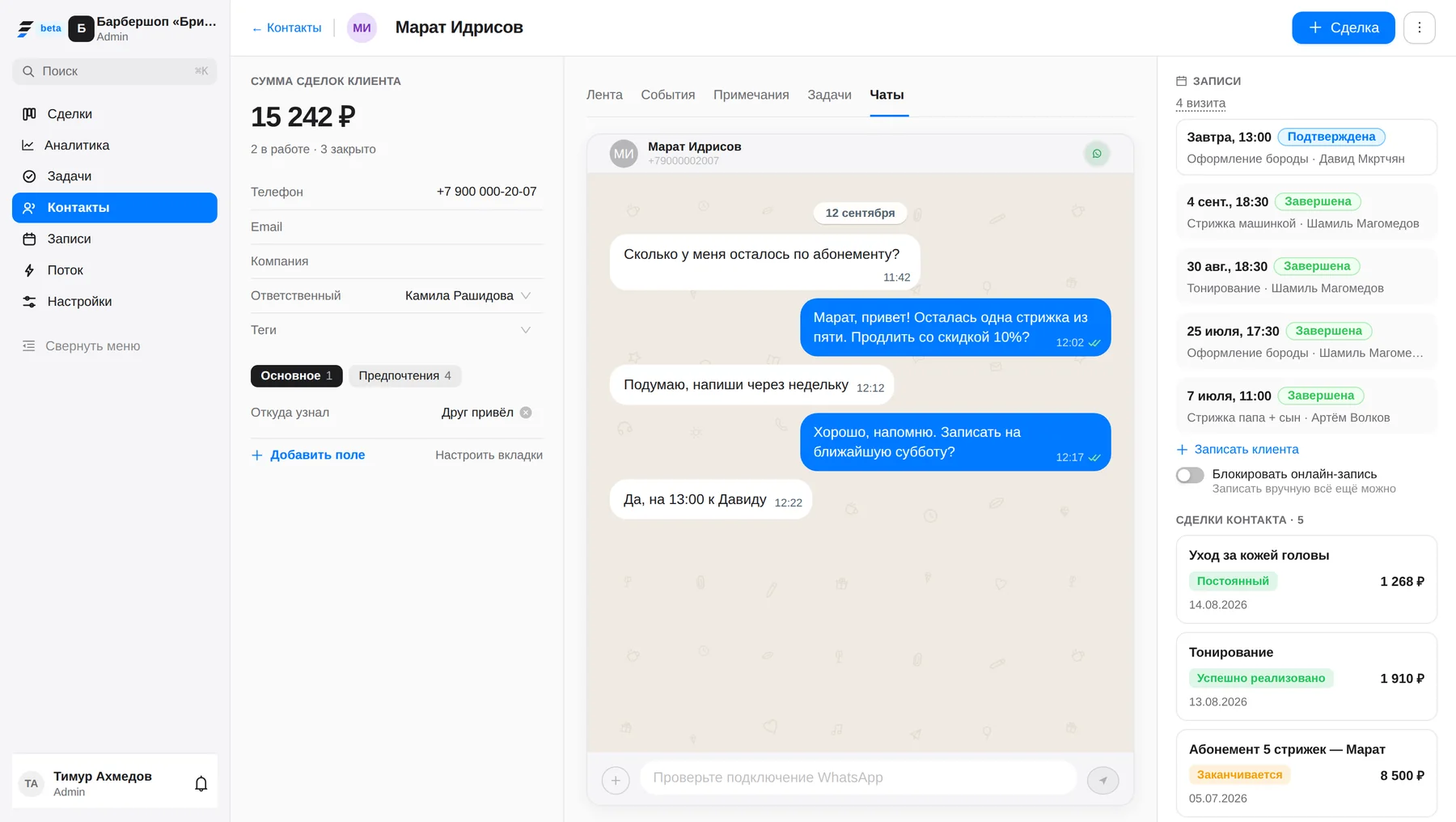
Task: Open Абонемент 5 стрижек deal card
Action: click(1306, 773)
